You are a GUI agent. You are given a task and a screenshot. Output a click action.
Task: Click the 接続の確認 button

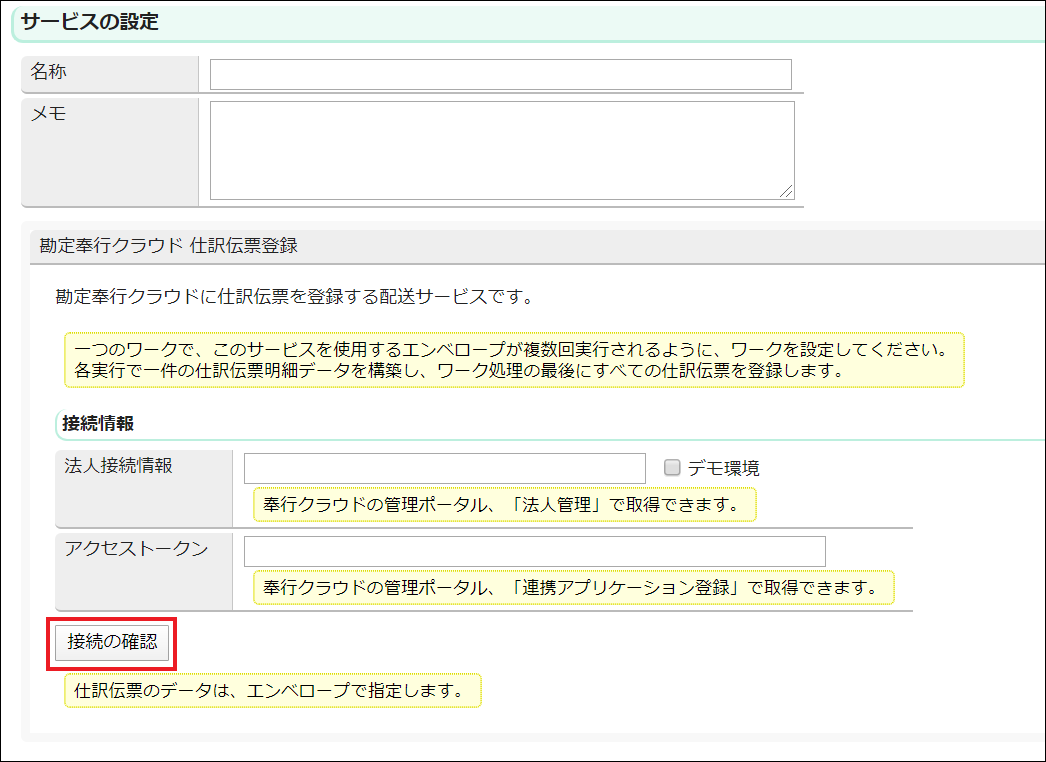[112, 642]
